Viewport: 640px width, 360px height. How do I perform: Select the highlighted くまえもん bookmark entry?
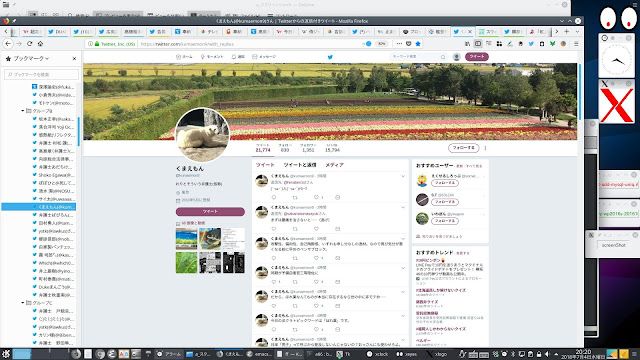(39, 207)
